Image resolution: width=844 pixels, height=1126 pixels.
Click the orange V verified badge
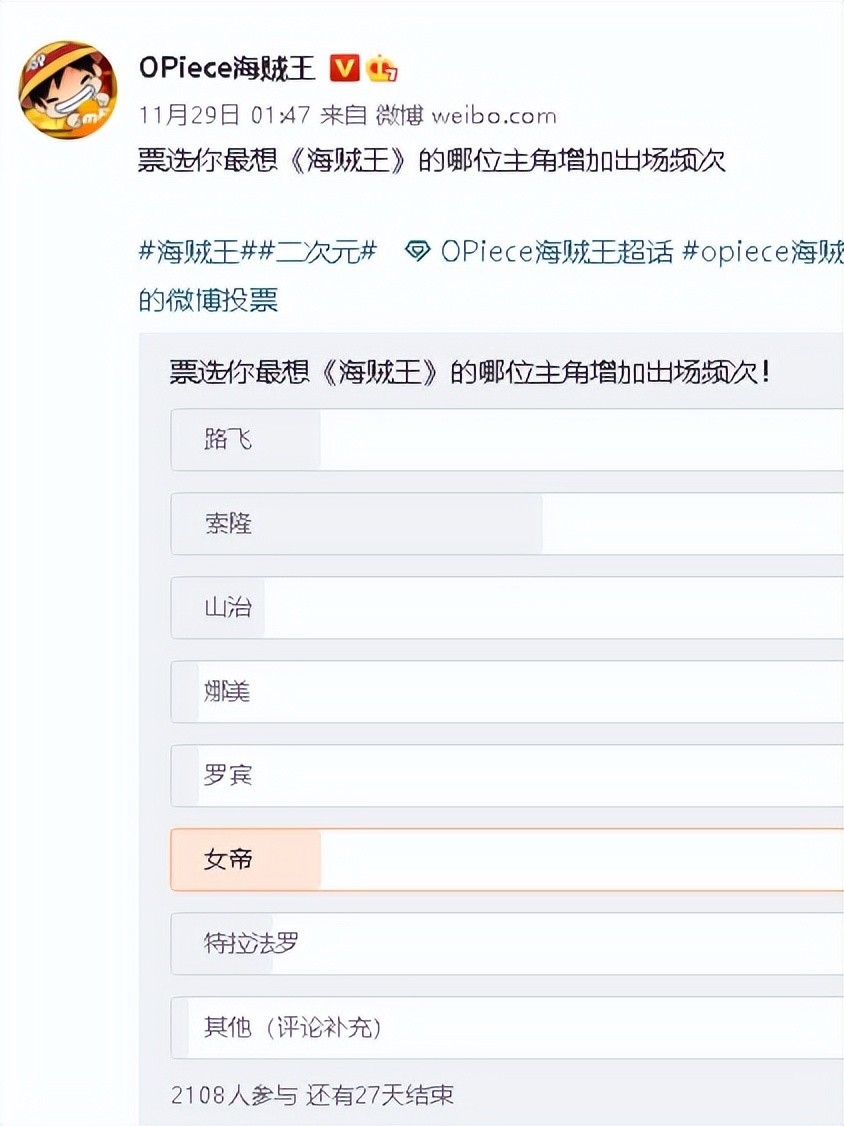coord(343,66)
